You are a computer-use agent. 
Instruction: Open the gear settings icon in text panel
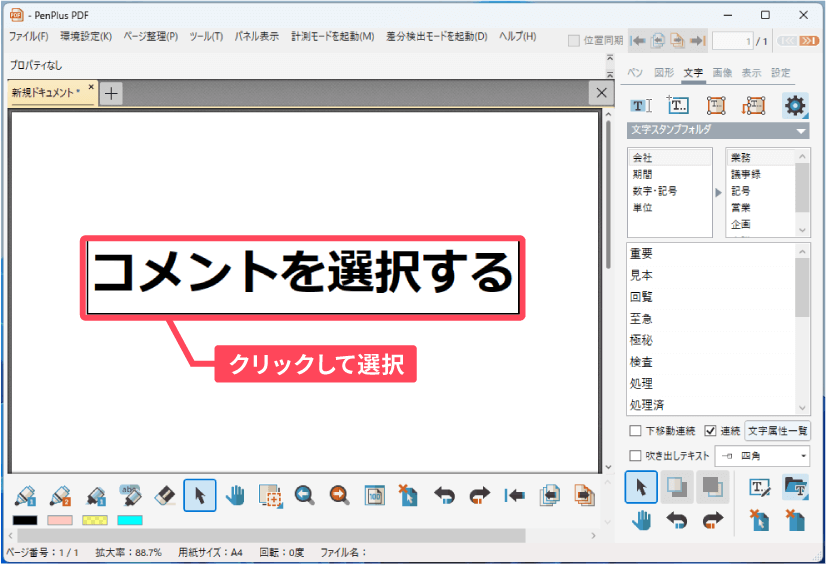point(795,105)
